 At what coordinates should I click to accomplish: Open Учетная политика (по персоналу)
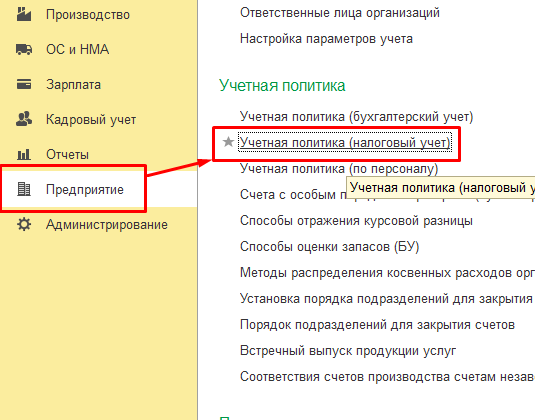[339, 169]
